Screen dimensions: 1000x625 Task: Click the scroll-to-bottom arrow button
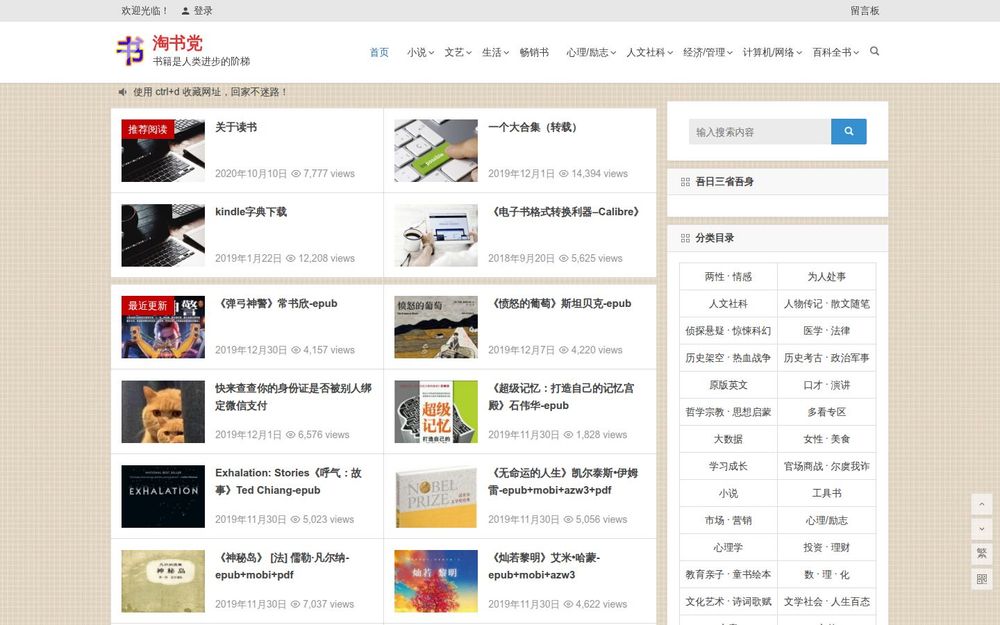(982, 529)
